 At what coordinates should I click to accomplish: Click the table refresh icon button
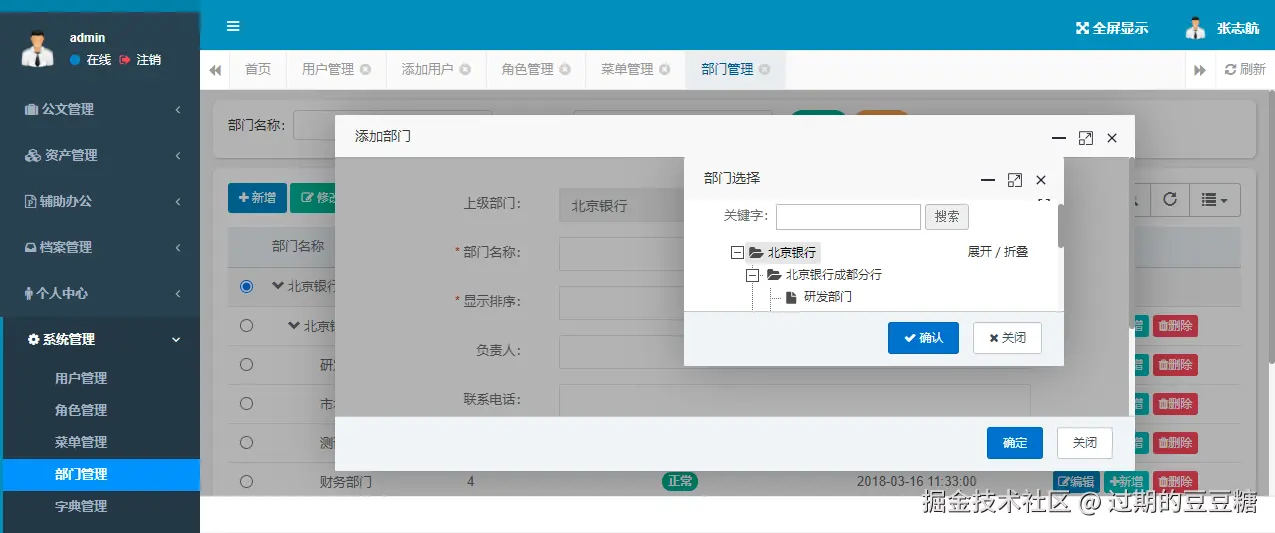click(x=1169, y=199)
